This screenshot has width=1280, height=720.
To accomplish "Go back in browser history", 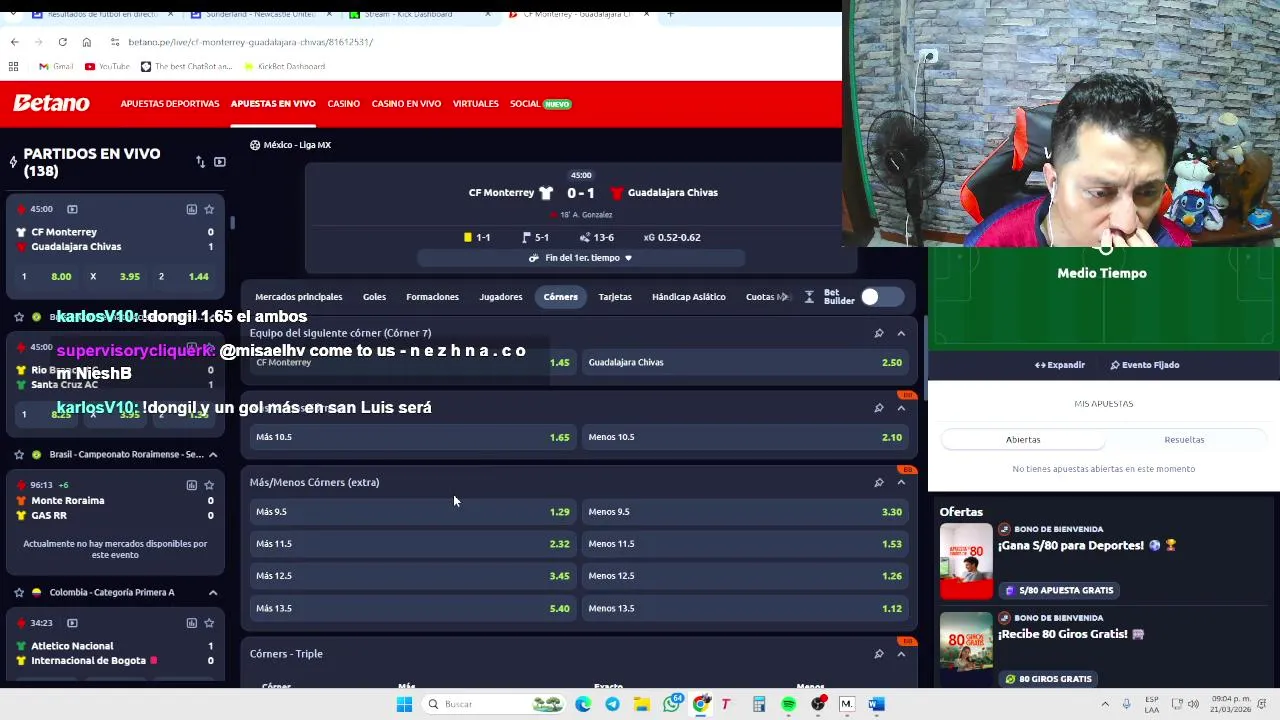I will [14, 42].
